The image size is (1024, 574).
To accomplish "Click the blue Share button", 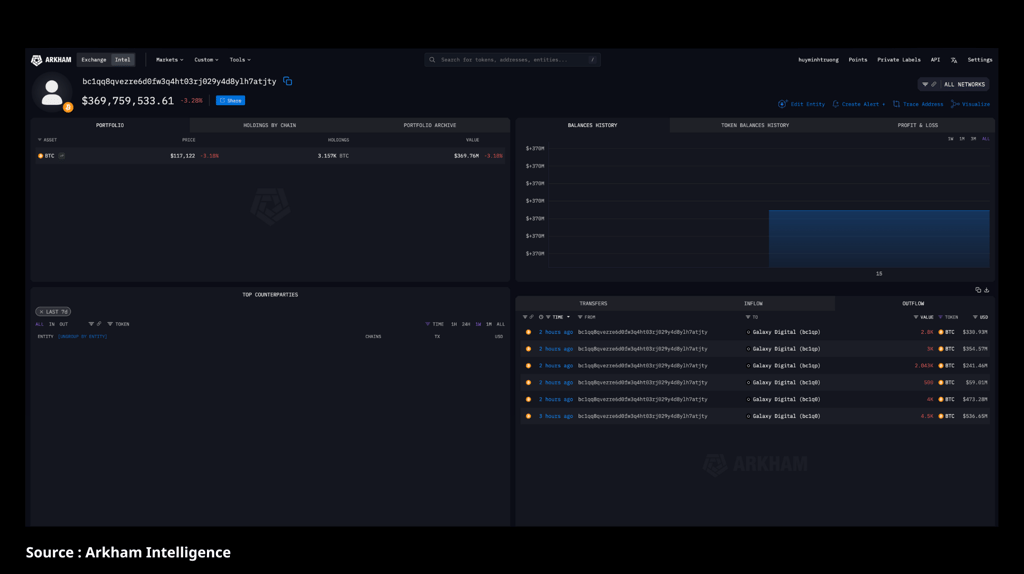I will pos(231,101).
